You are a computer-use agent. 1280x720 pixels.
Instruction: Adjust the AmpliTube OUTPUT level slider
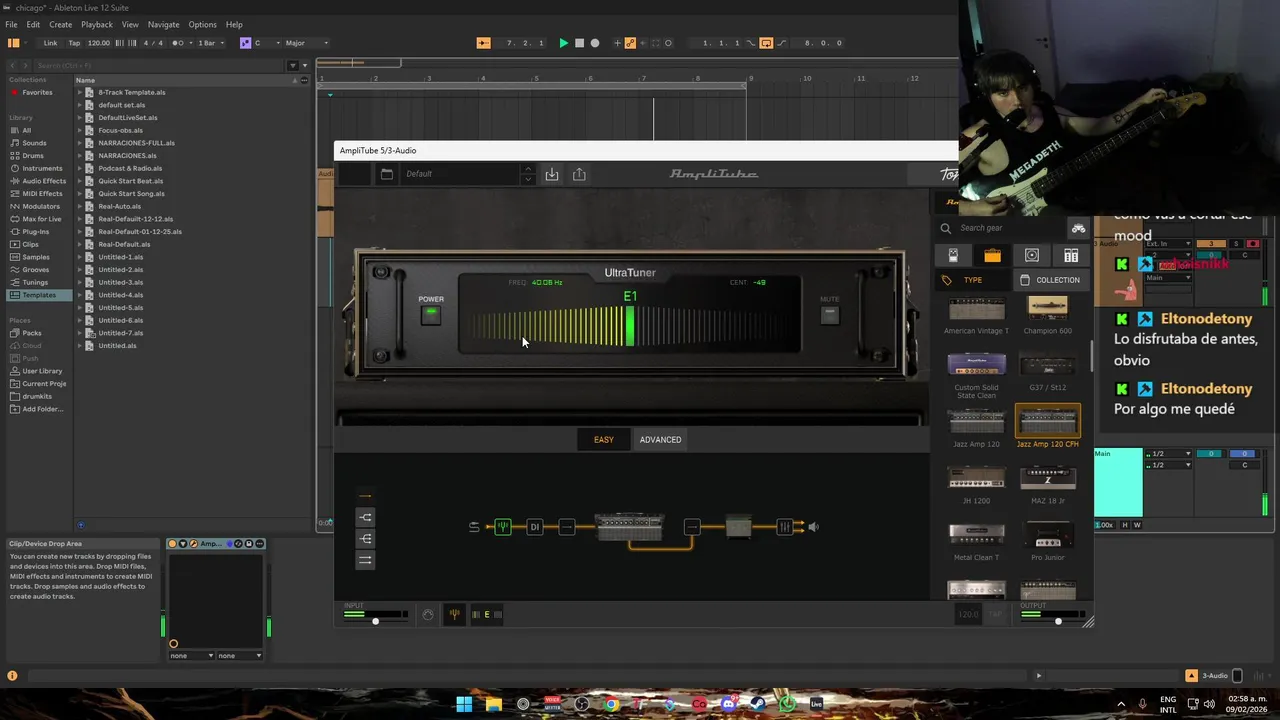click(x=1058, y=621)
